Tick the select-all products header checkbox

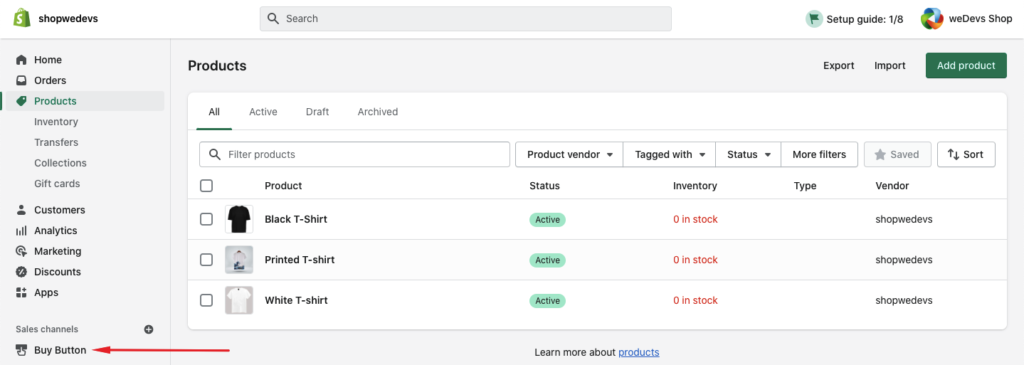click(206, 185)
